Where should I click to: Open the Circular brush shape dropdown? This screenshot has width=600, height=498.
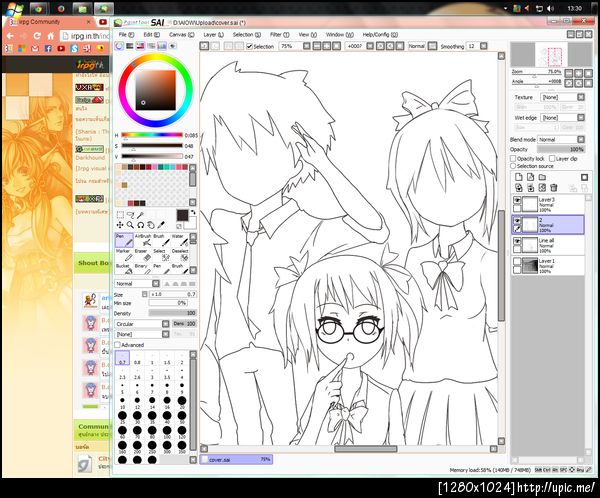pyautogui.click(x=142, y=324)
